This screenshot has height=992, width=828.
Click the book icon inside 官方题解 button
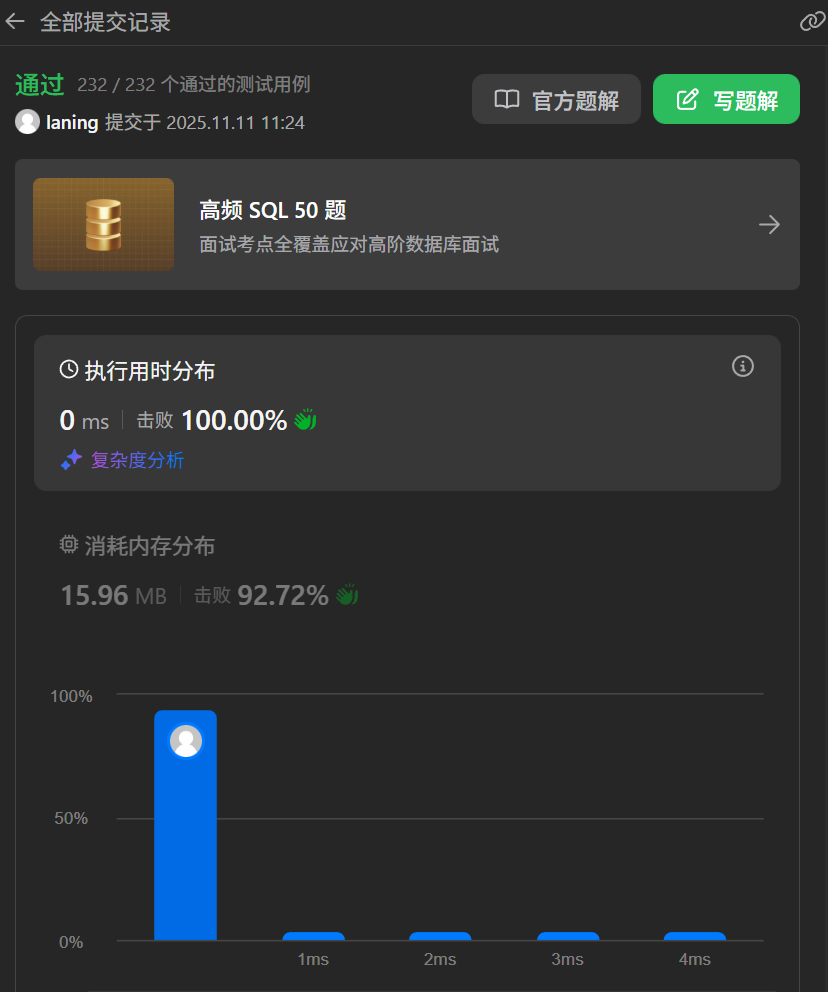click(508, 99)
